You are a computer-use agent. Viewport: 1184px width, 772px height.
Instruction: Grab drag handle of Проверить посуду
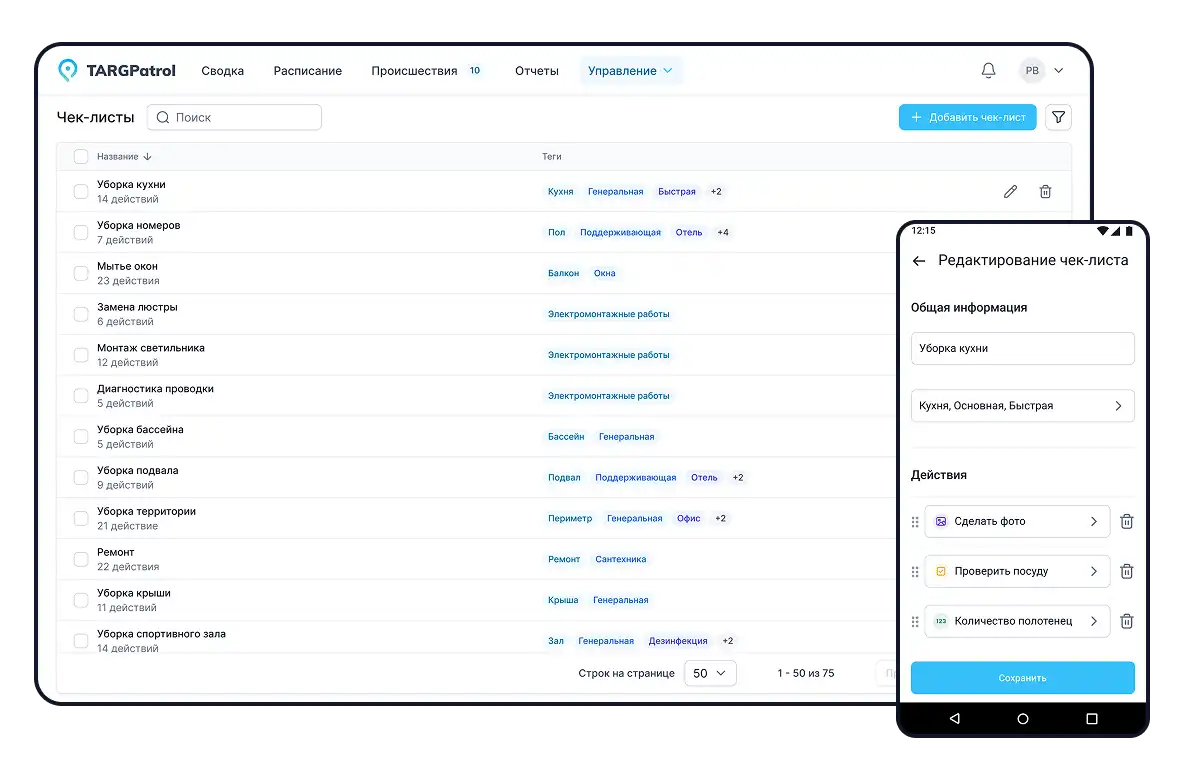(x=915, y=572)
